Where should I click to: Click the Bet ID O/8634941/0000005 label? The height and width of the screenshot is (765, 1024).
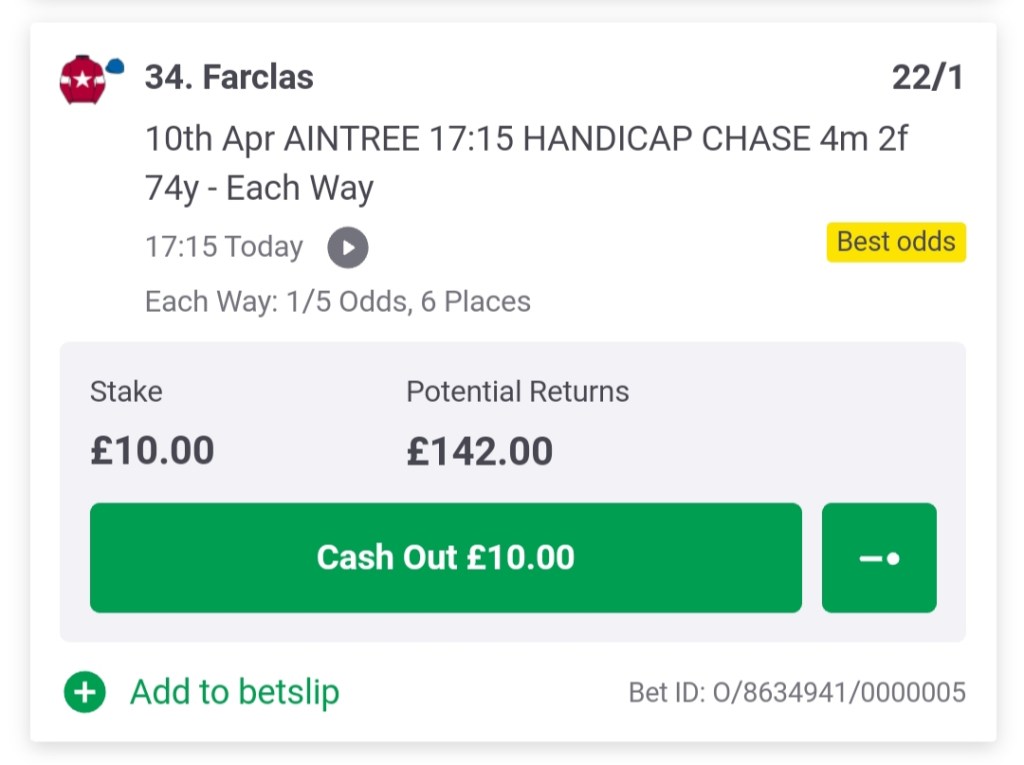[x=800, y=692]
